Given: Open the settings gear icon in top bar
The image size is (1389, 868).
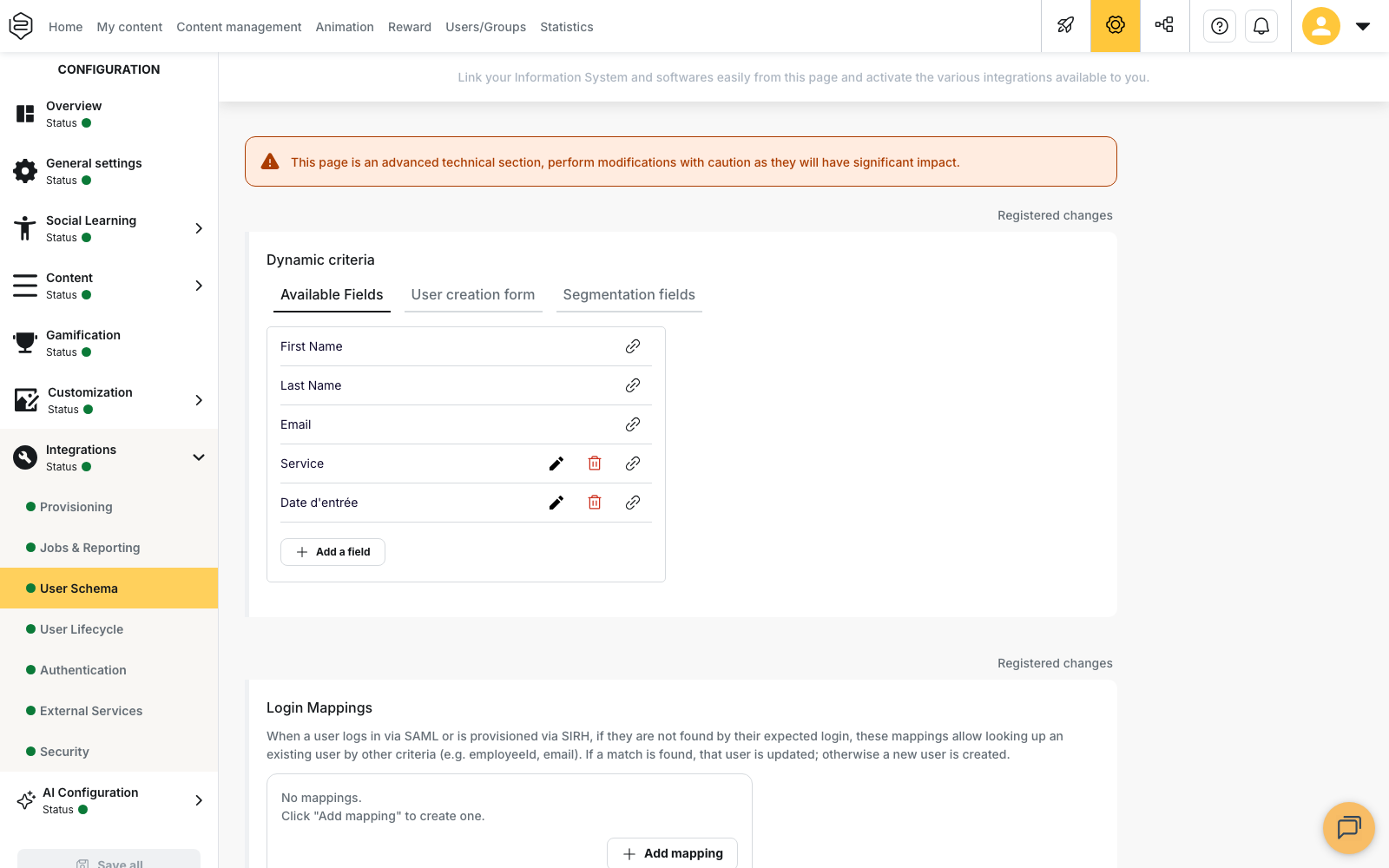Looking at the screenshot, I should pyautogui.click(x=1116, y=26).
